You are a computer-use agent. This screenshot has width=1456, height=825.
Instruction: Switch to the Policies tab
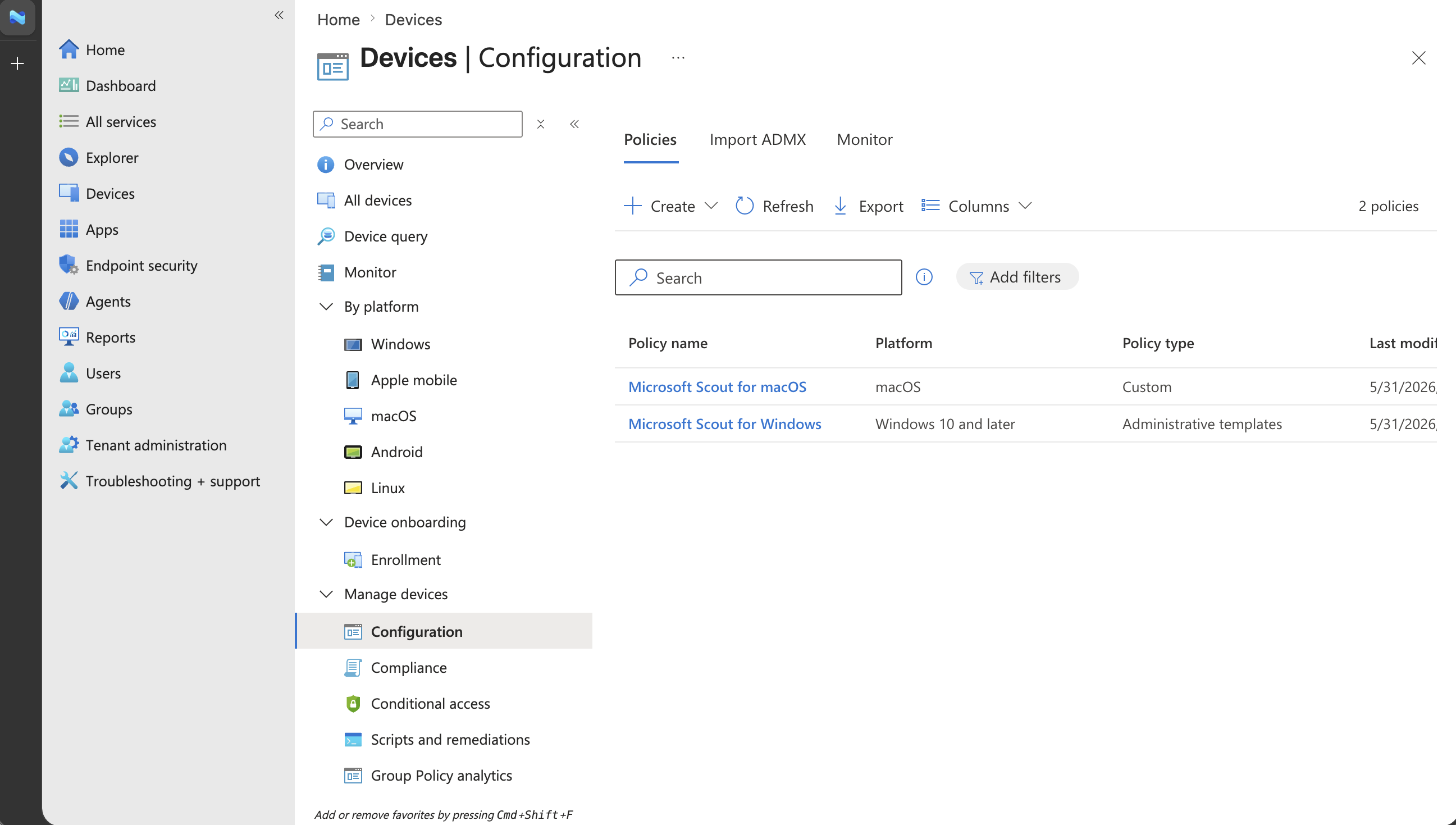click(650, 139)
